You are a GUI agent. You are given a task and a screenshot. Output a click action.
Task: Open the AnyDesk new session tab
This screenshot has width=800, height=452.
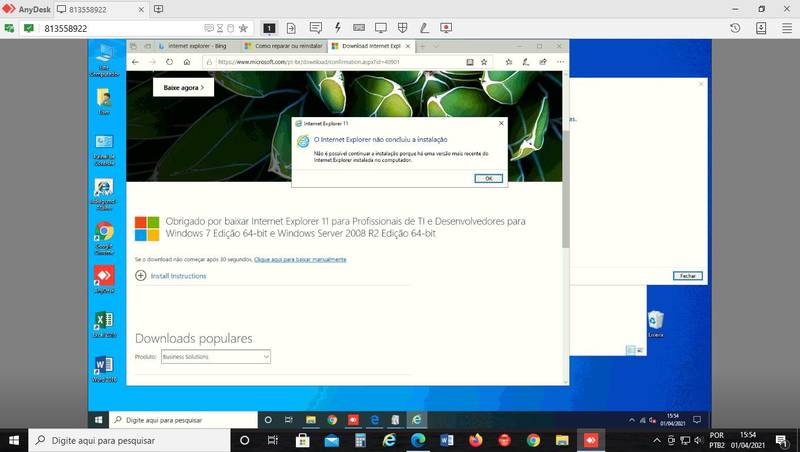159,9
